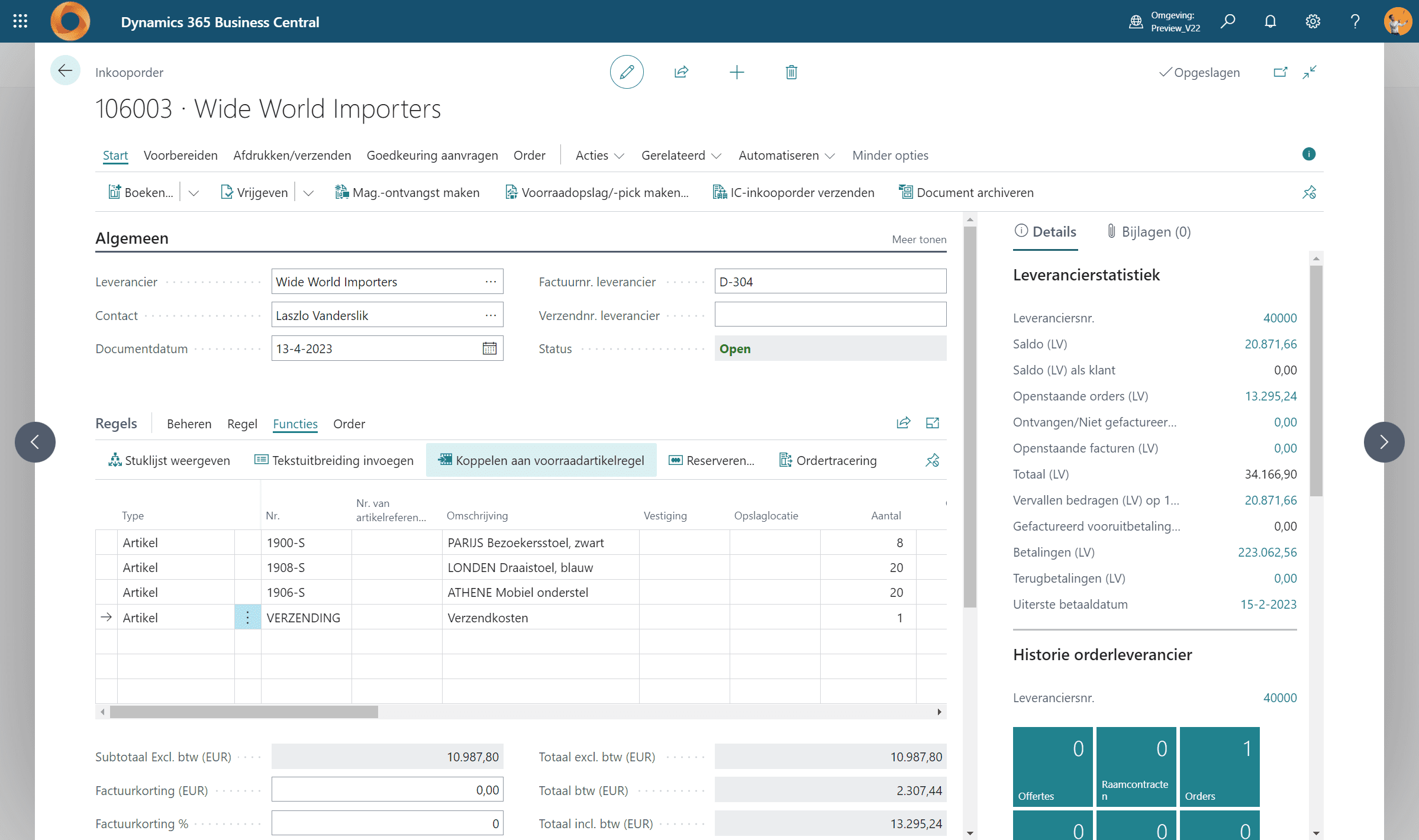The height and width of the screenshot is (840, 1419).
Task: Select the Start tab
Action: (115, 156)
